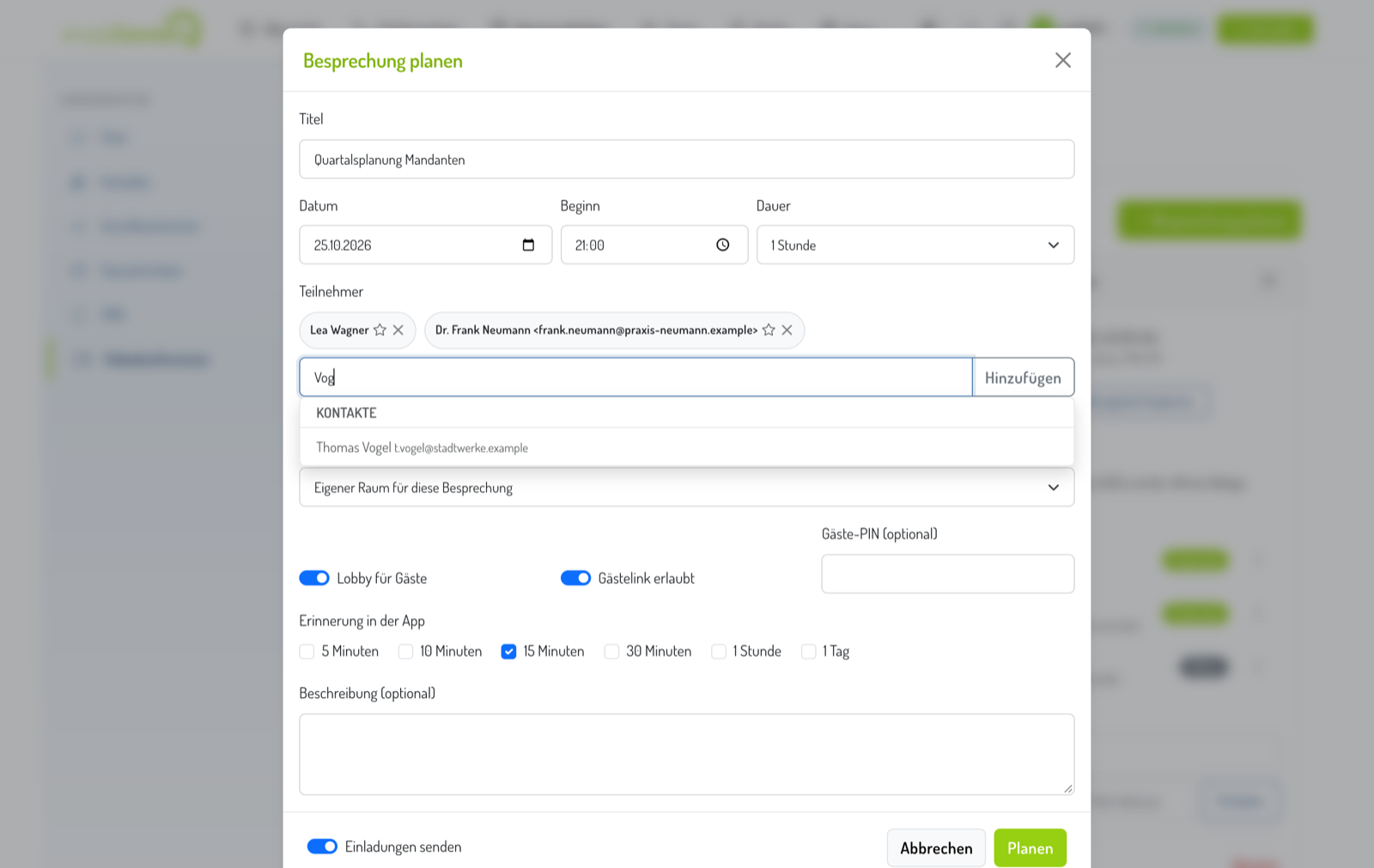Image resolution: width=1374 pixels, height=868 pixels.
Task: Mark Lea Wagner as favorite with star
Action: tap(380, 330)
